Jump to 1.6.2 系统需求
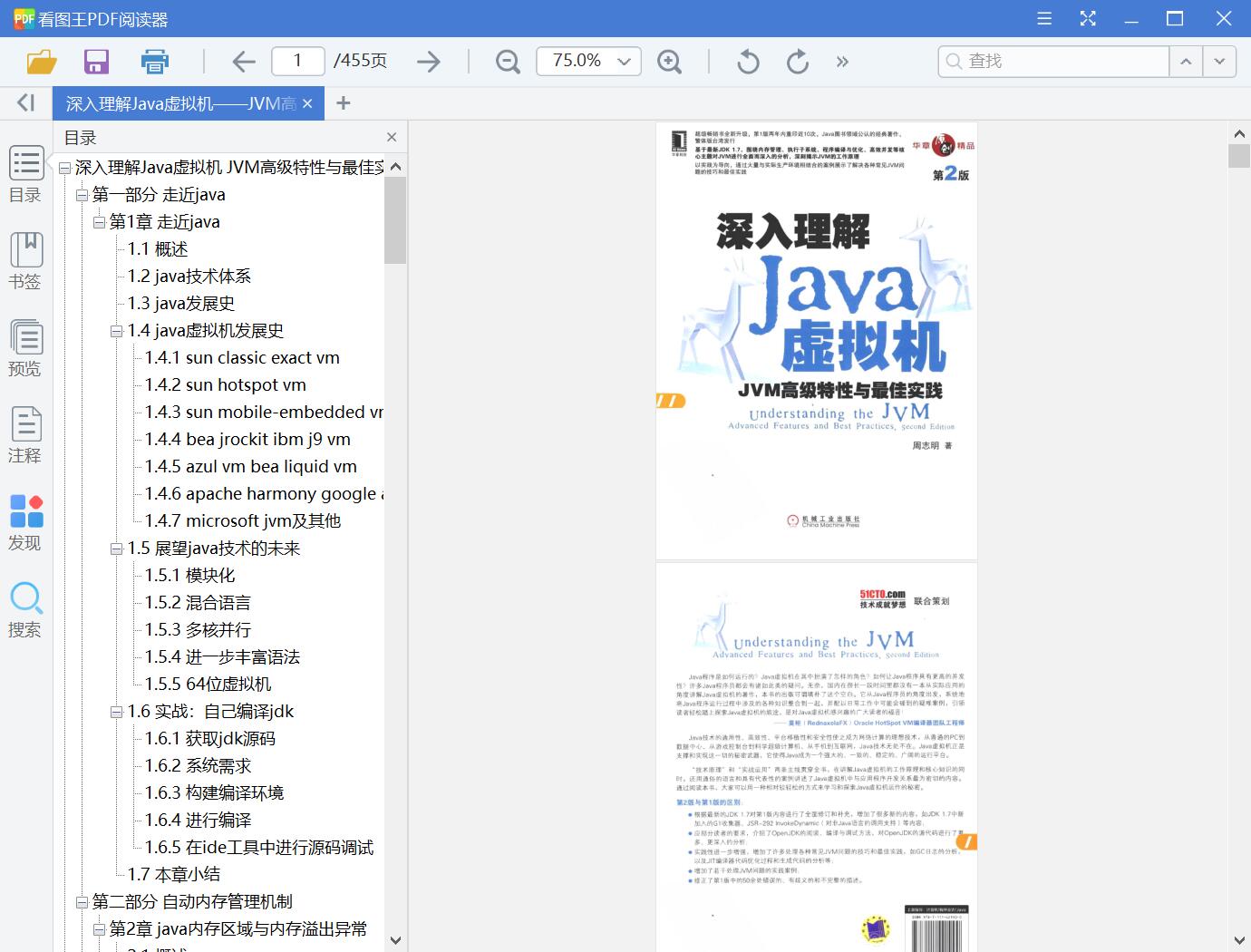 coord(198,765)
